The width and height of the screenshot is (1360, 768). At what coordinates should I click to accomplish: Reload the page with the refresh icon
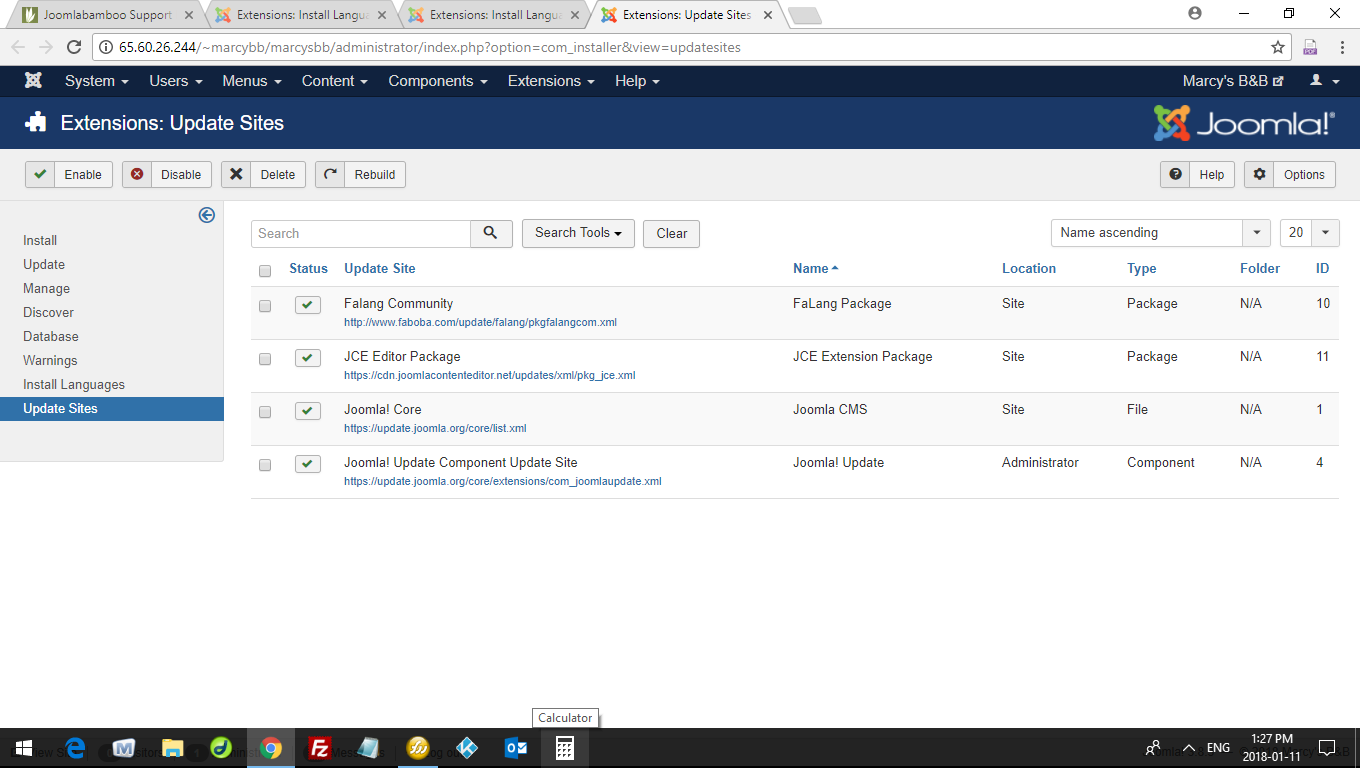click(x=73, y=47)
